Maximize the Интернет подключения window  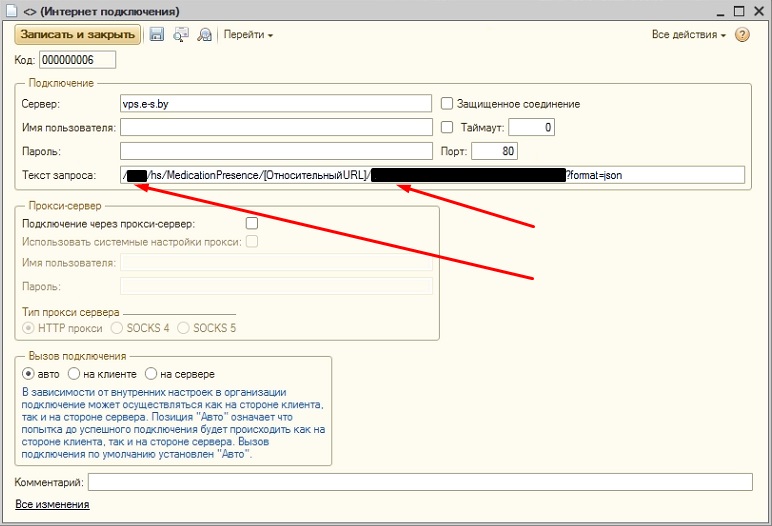[739, 10]
